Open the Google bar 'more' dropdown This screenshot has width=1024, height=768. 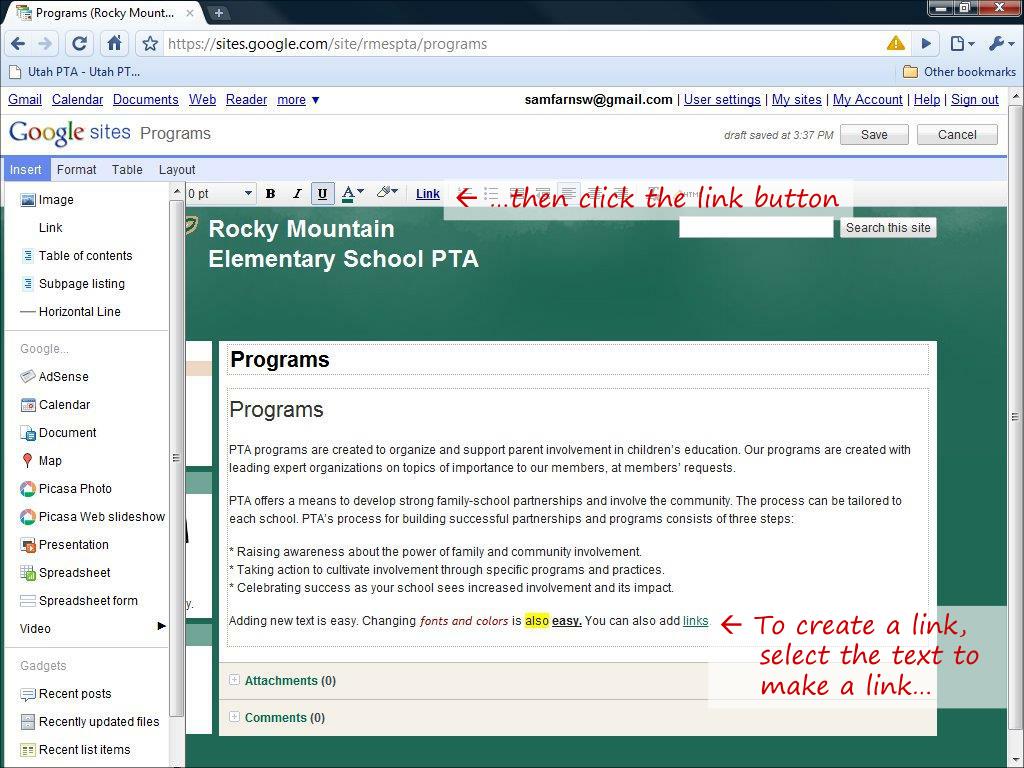point(298,100)
